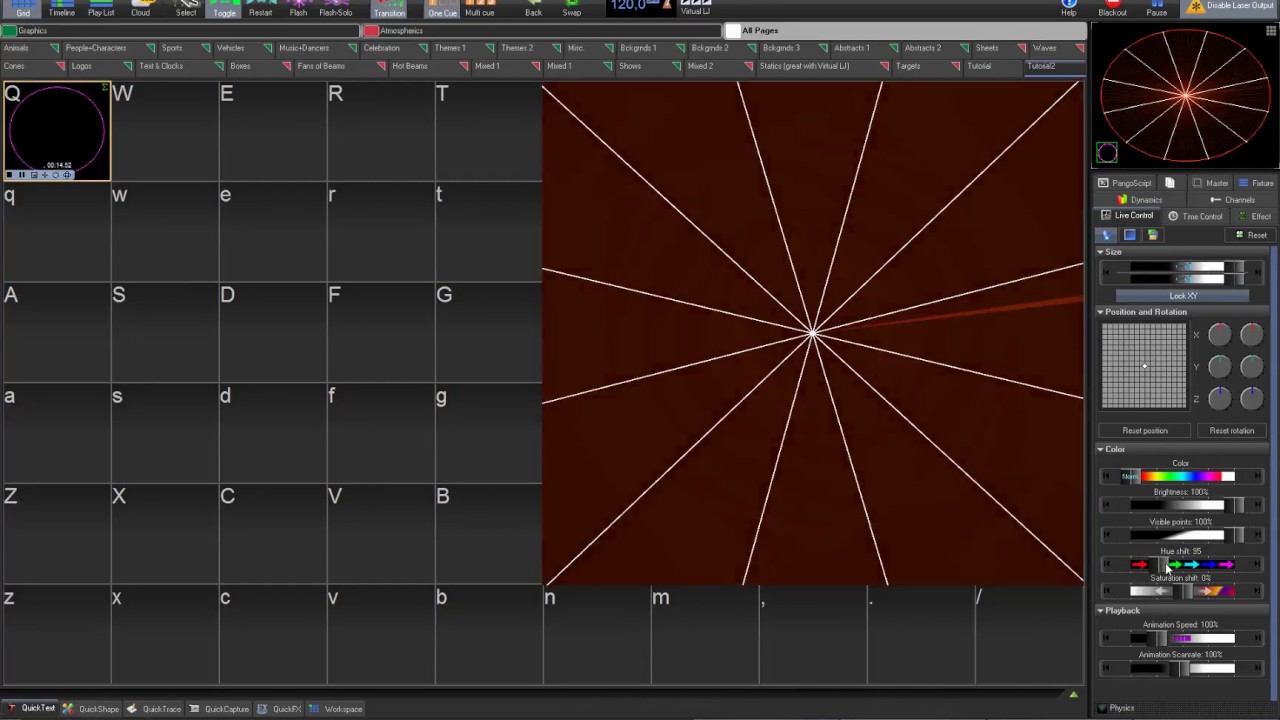Click the Back arrow in toolbar
The width and height of the screenshot is (1280, 720).
click(533, 9)
